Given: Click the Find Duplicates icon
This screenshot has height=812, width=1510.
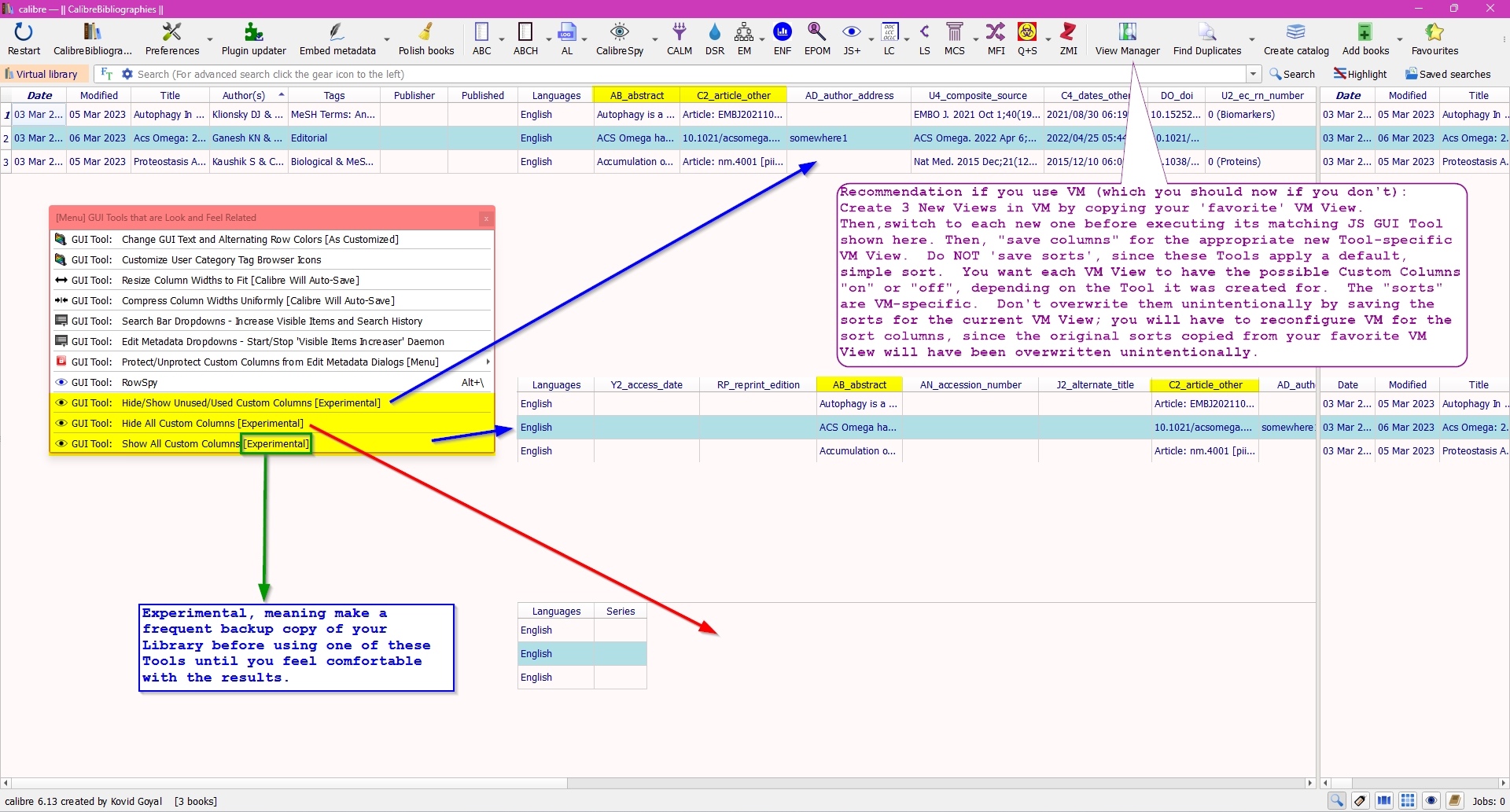Looking at the screenshot, I should point(1206,39).
